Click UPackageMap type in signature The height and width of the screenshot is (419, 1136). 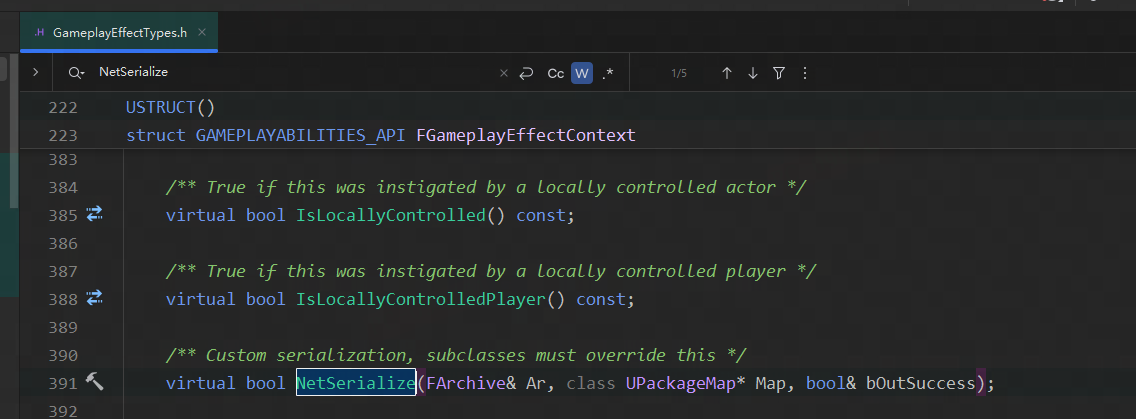click(680, 383)
